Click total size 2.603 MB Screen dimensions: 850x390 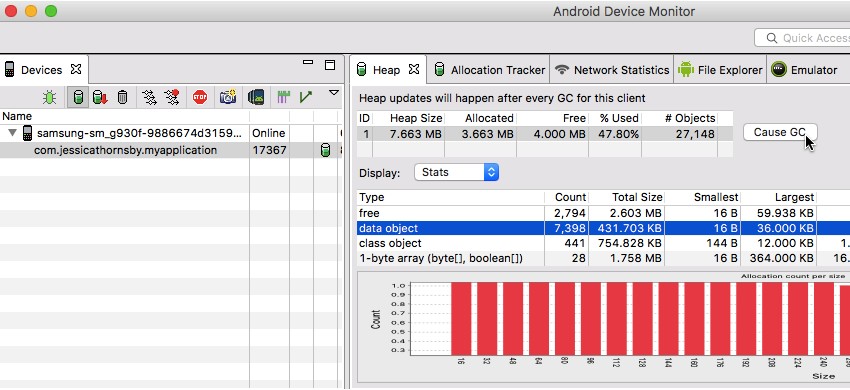click(637, 213)
